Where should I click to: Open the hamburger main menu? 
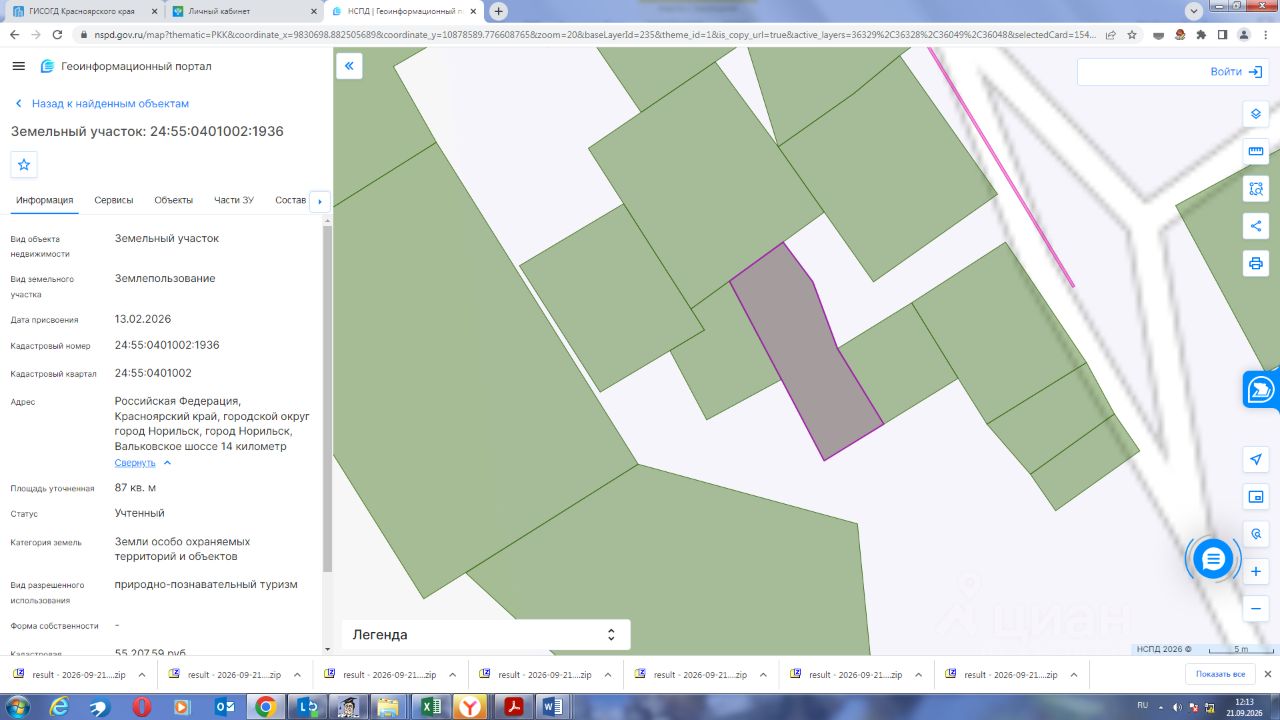coord(18,66)
